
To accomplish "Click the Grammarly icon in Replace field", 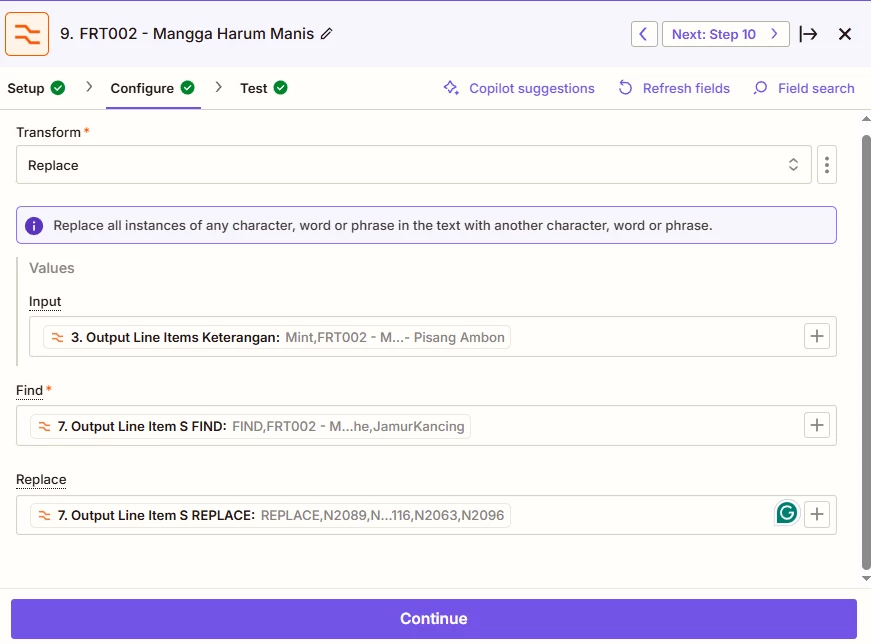I will tap(787, 513).
